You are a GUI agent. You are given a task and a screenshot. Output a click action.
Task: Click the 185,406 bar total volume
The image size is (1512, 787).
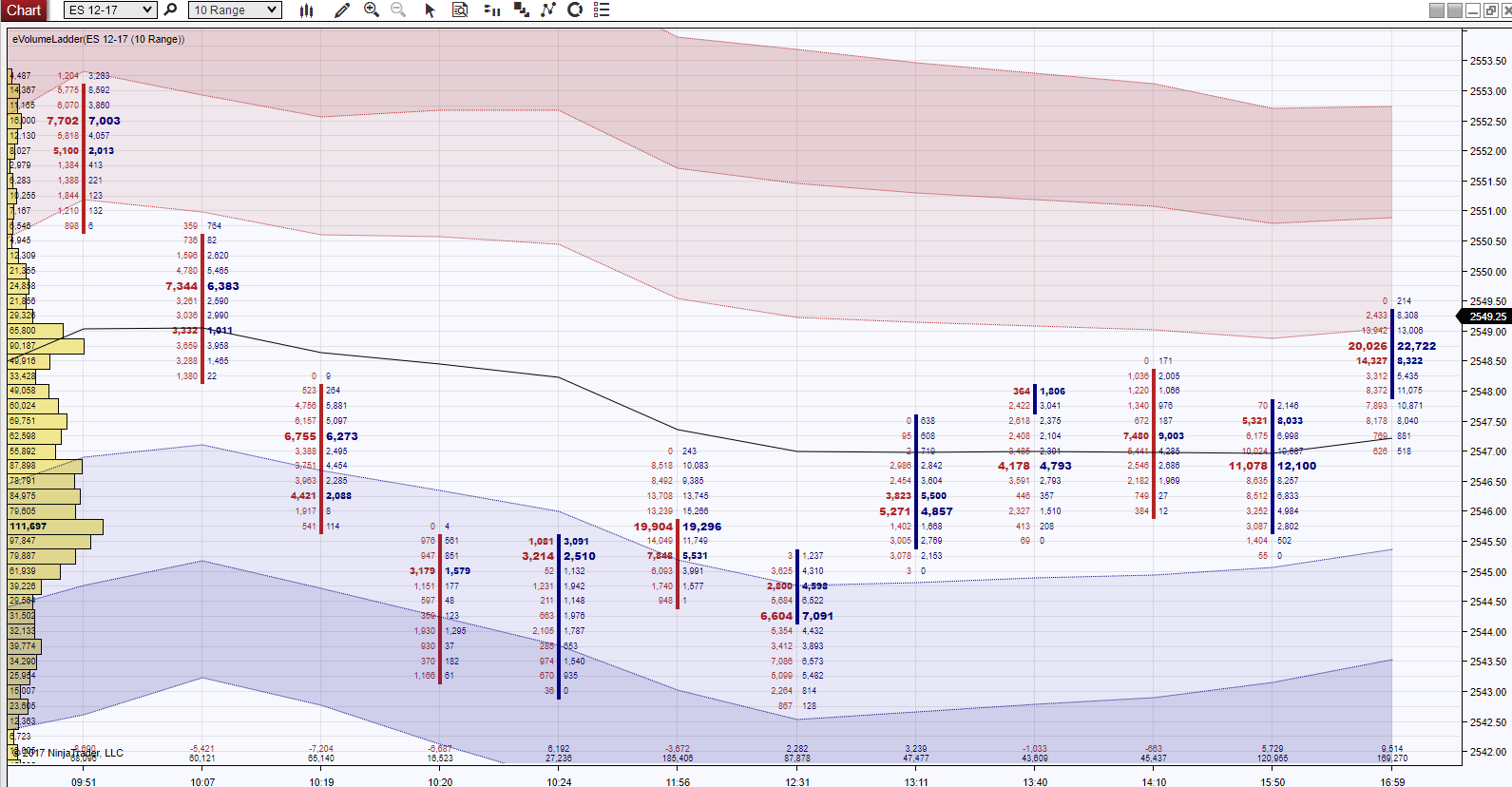pyautogui.click(x=678, y=758)
